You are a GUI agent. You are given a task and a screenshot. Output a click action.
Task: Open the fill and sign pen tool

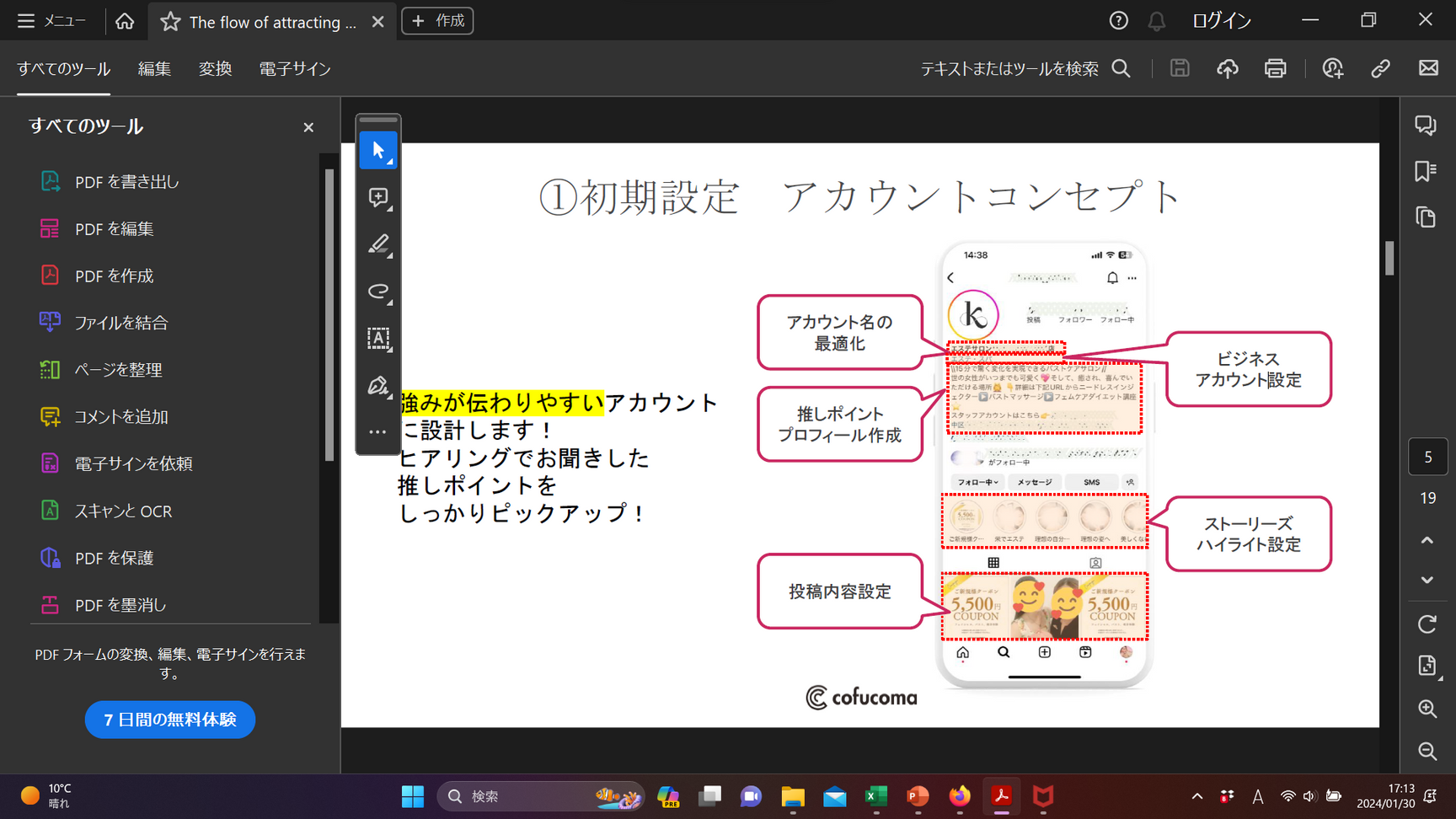point(378,386)
